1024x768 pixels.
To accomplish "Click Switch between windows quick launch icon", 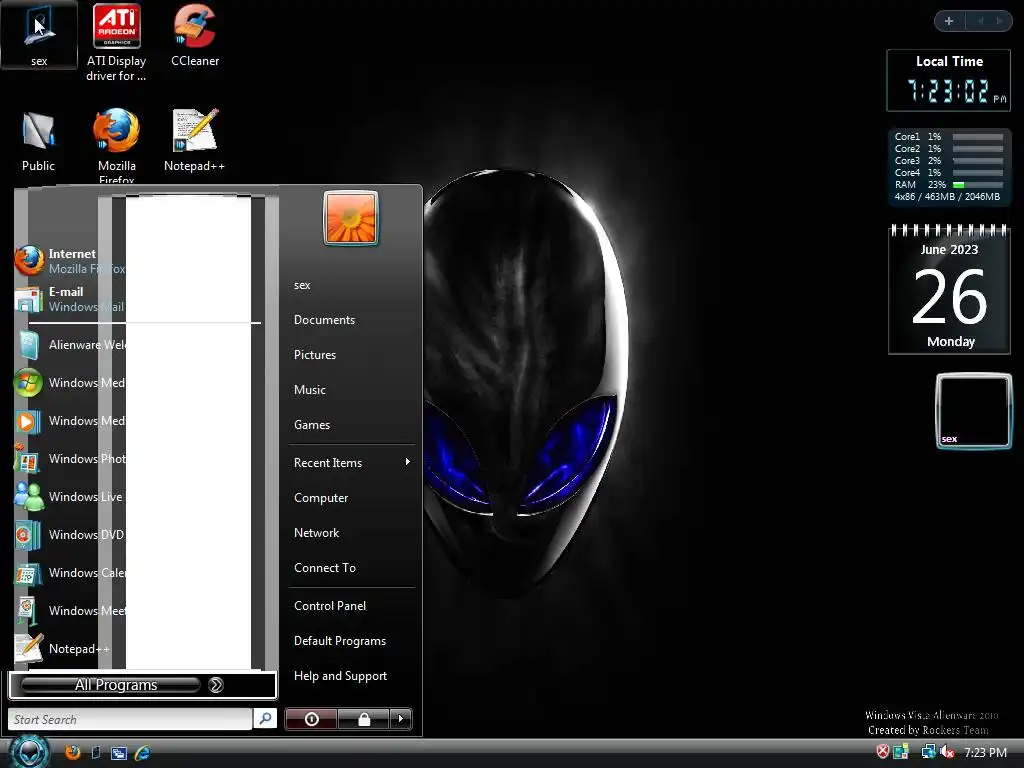I will (119, 752).
